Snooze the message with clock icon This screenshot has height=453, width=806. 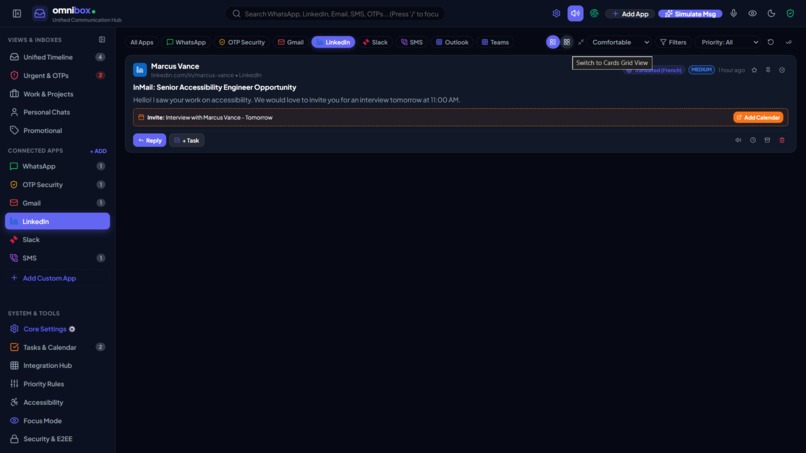(753, 140)
